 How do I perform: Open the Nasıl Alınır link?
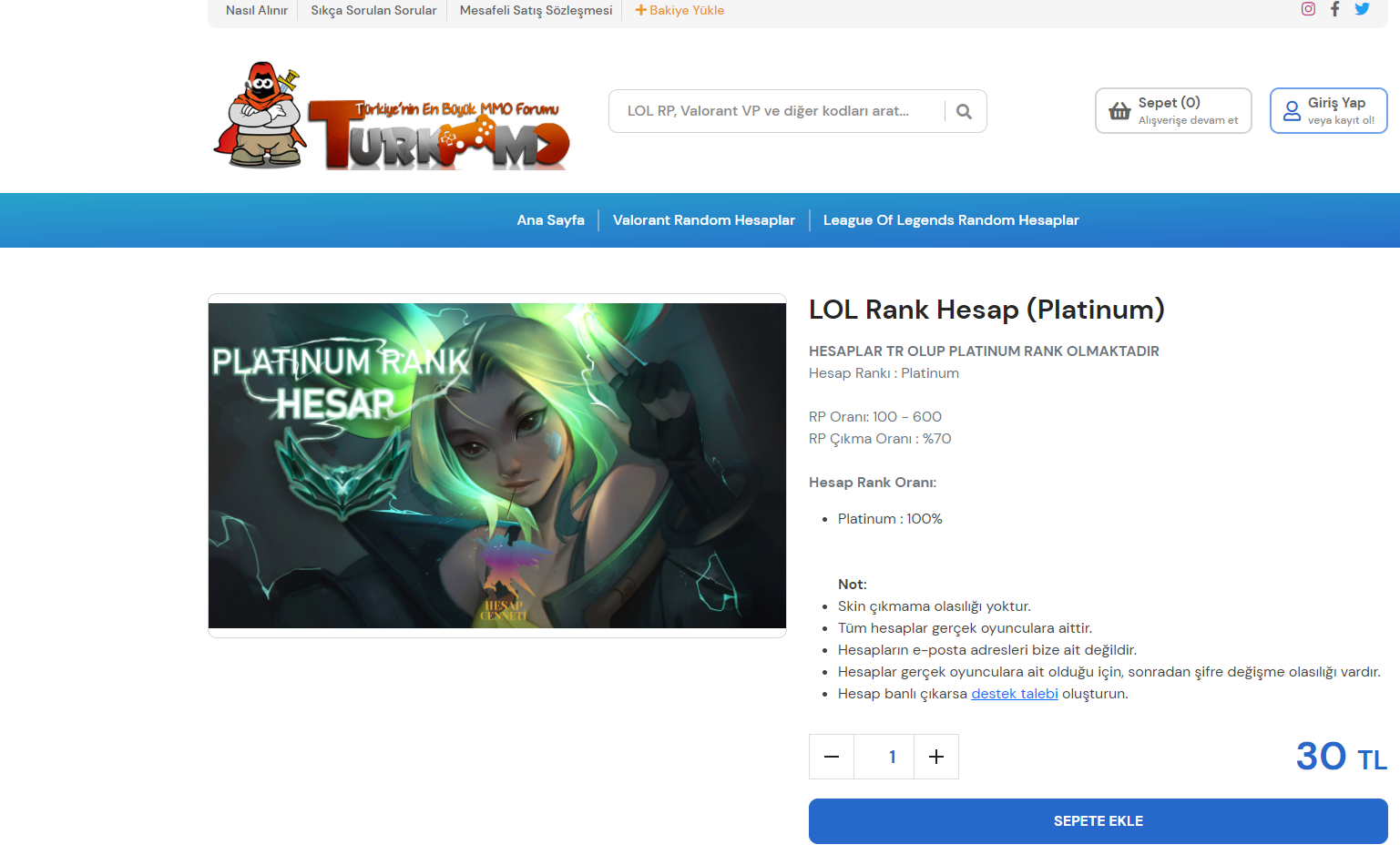[257, 10]
